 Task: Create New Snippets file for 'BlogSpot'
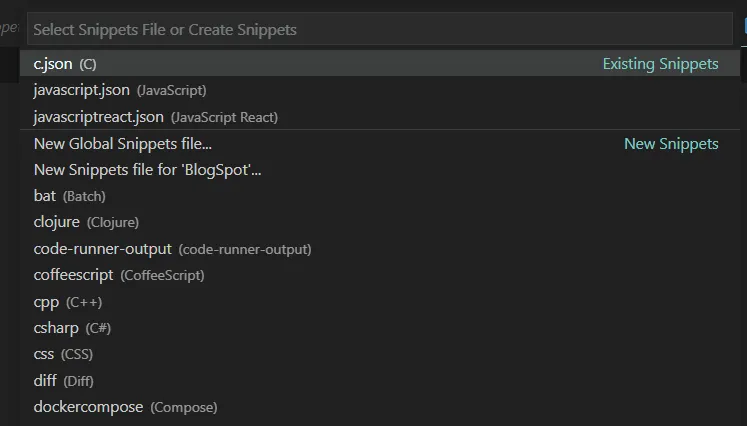(x=147, y=170)
